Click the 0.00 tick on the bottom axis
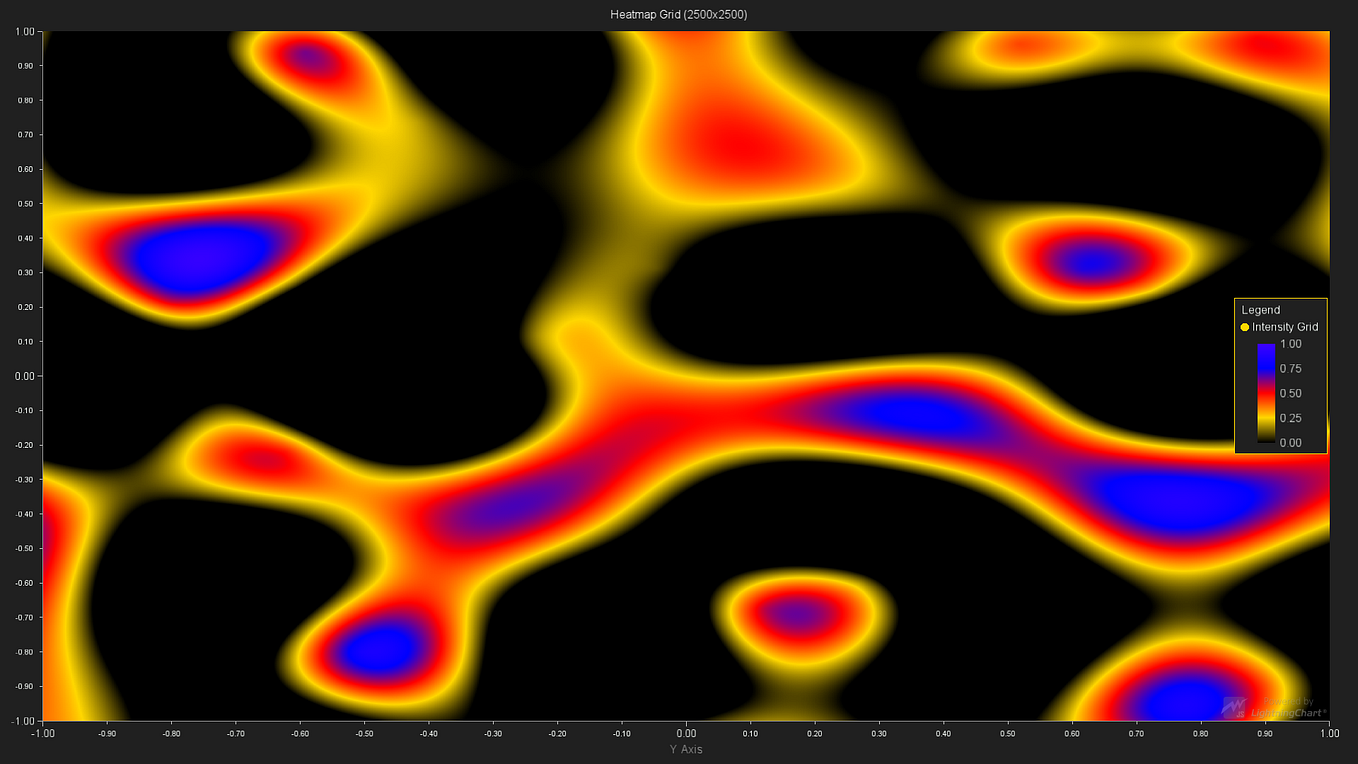The height and width of the screenshot is (764, 1358). click(x=685, y=733)
